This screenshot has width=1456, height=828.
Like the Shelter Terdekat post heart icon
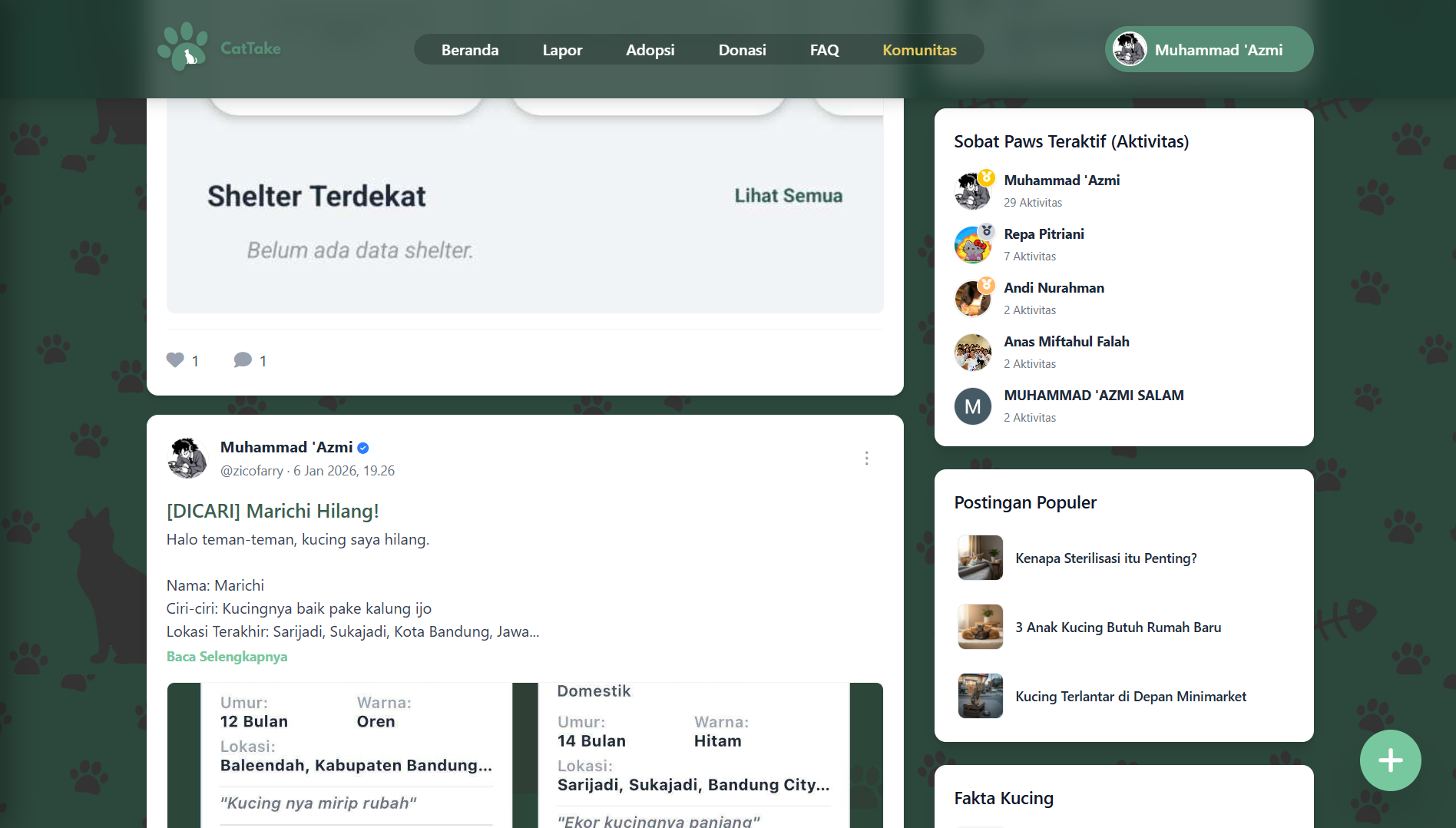click(175, 360)
